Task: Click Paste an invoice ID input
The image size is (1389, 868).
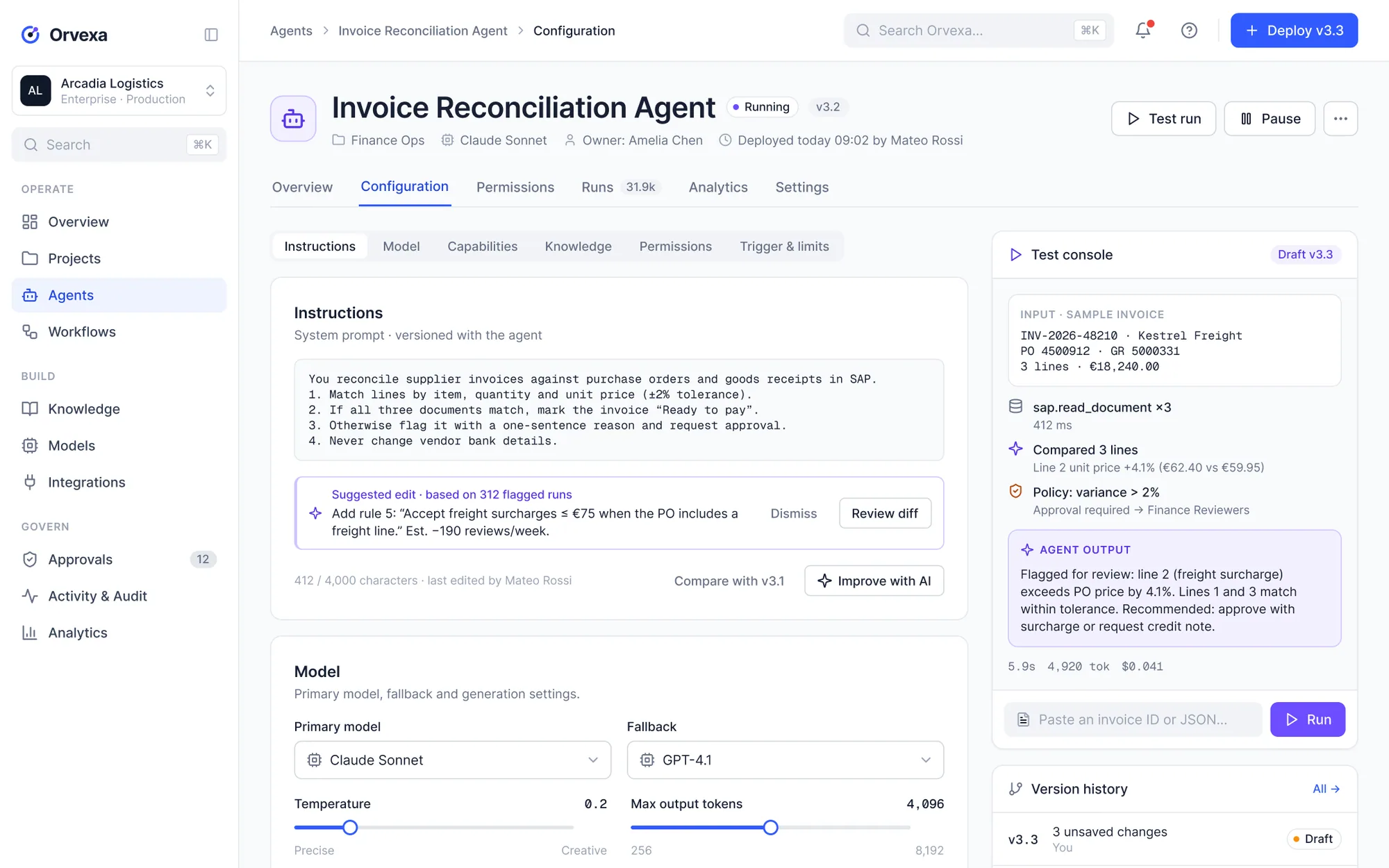Action: tap(1133, 719)
